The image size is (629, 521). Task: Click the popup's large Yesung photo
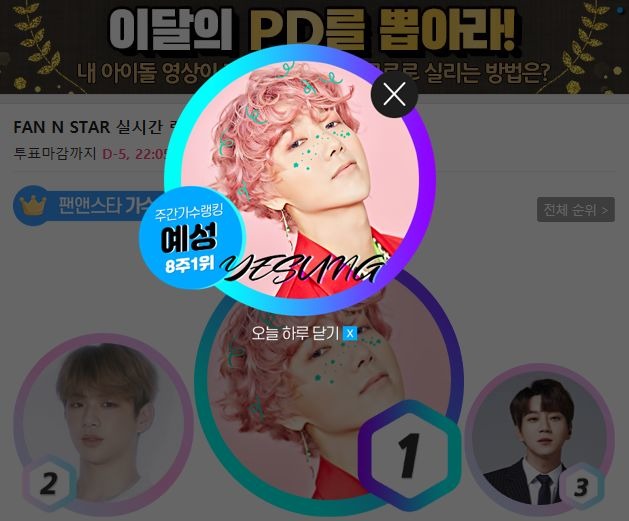point(300,180)
